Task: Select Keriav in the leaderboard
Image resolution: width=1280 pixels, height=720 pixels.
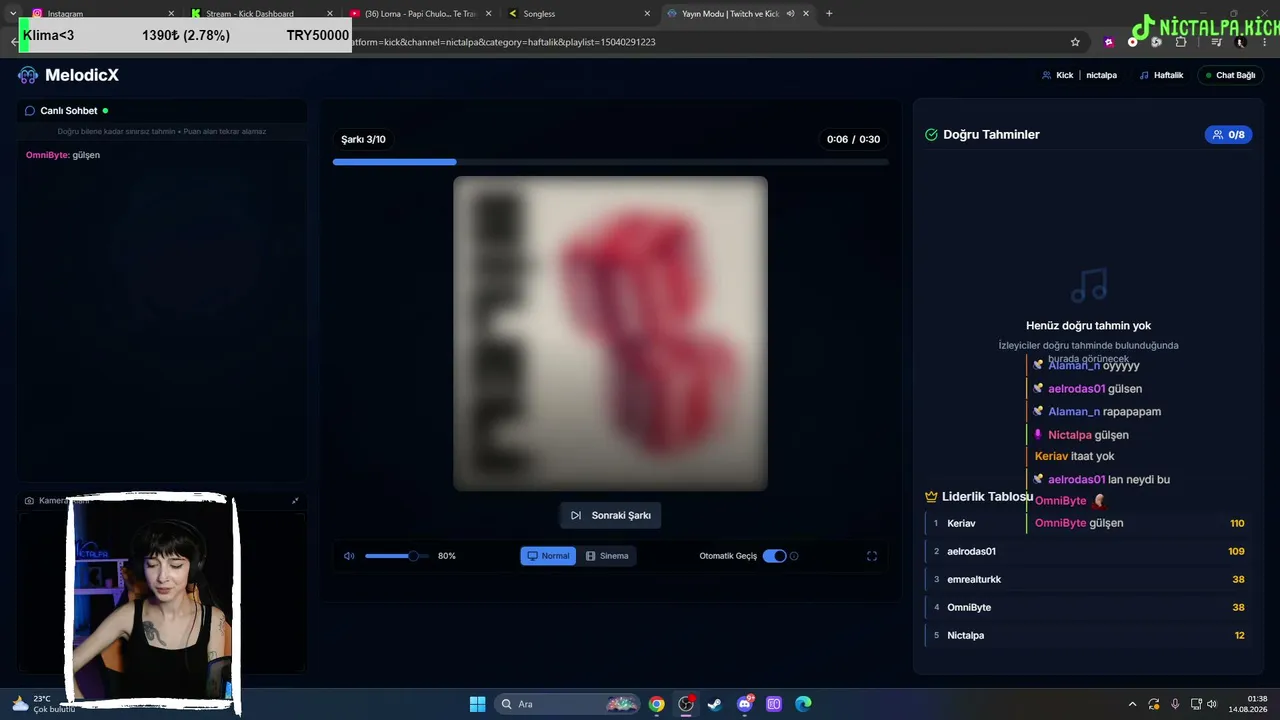Action: point(1089,523)
